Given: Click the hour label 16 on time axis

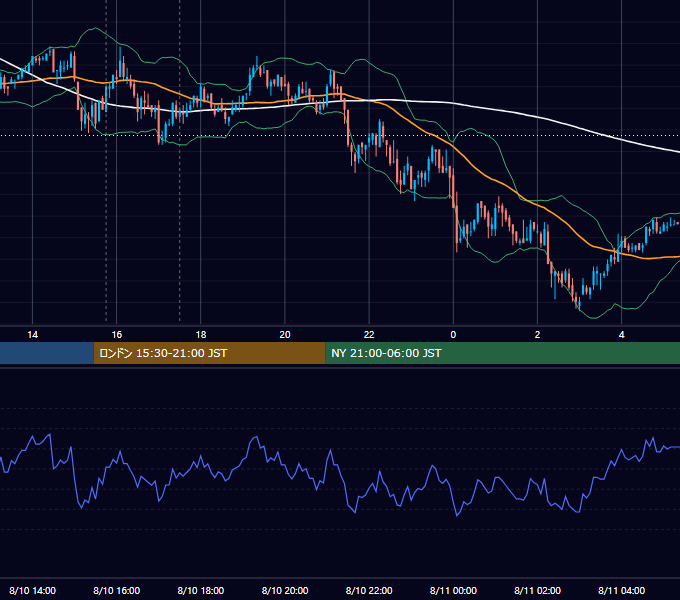Looking at the screenshot, I should coord(117,335).
